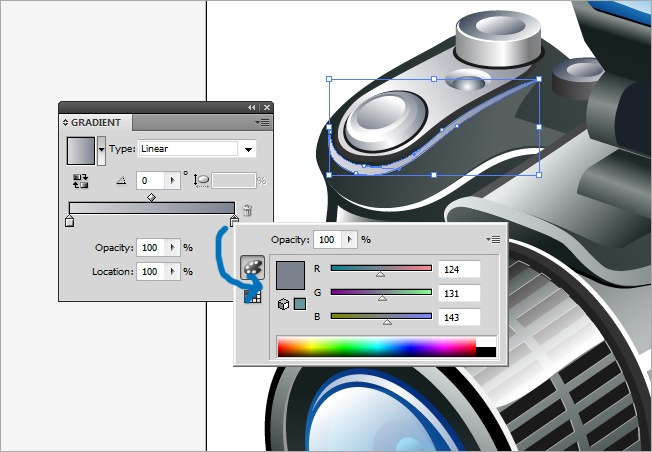
Task: Click the Reverse Gradient icon
Action: 80,181
